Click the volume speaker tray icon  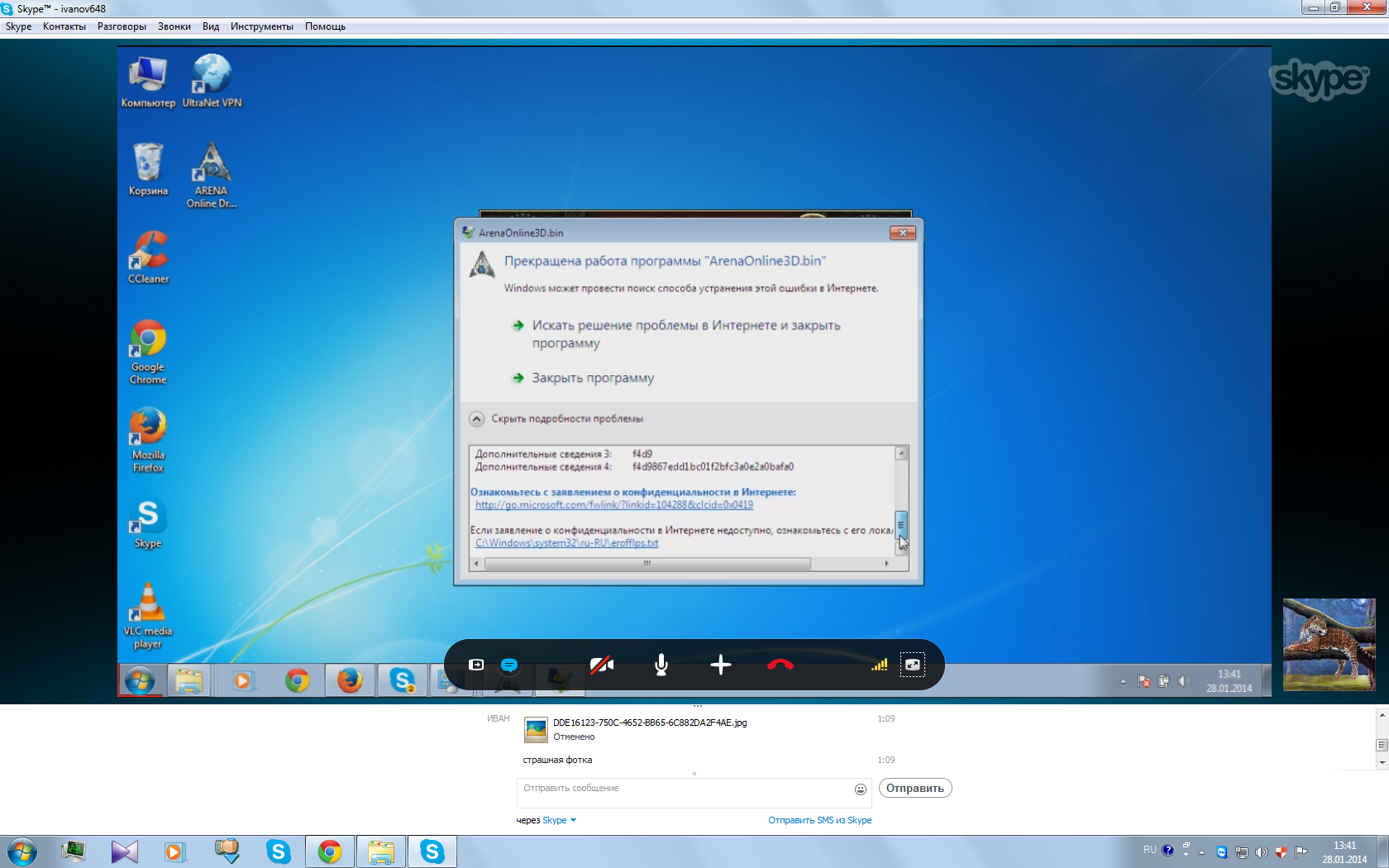pos(1261,852)
